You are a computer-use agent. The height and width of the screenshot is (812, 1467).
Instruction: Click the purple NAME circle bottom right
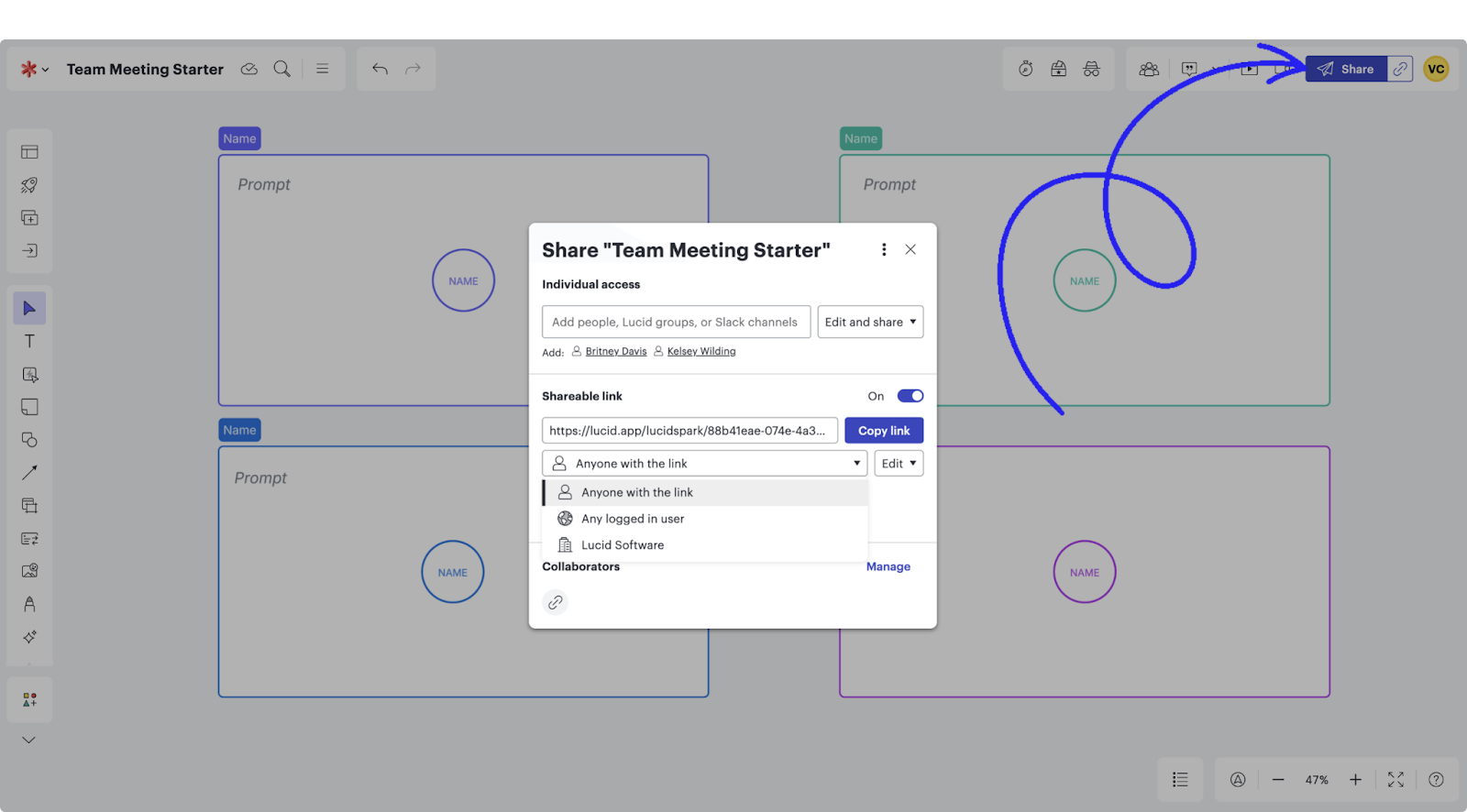(1085, 572)
